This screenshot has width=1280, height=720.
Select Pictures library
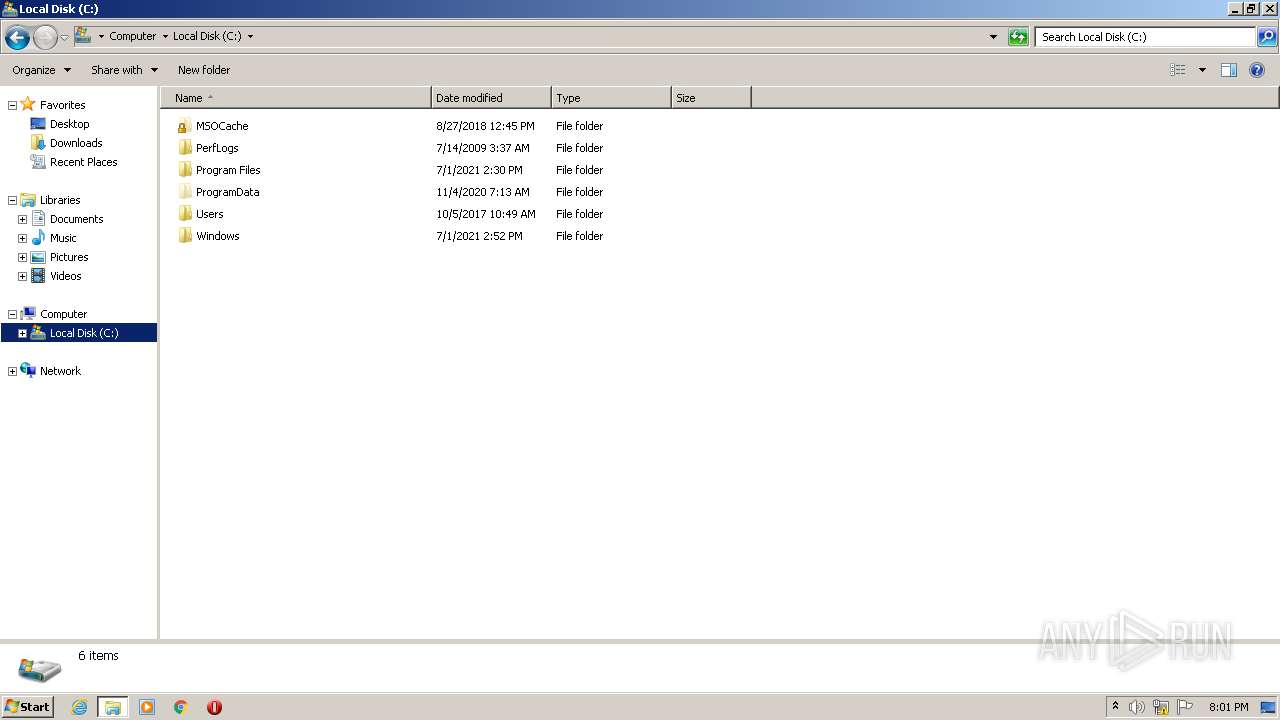69,257
